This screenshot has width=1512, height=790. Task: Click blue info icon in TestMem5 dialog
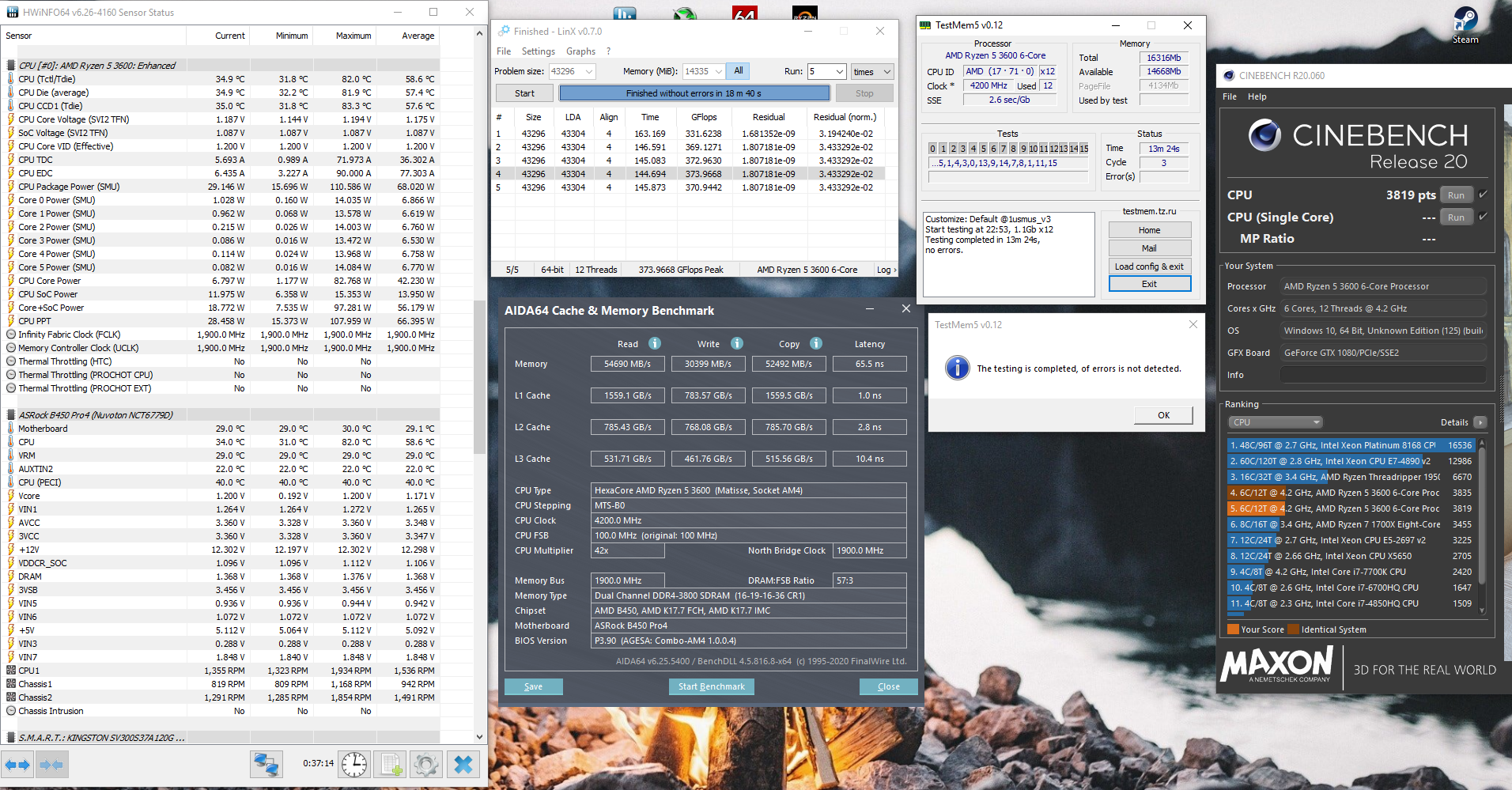(x=957, y=368)
